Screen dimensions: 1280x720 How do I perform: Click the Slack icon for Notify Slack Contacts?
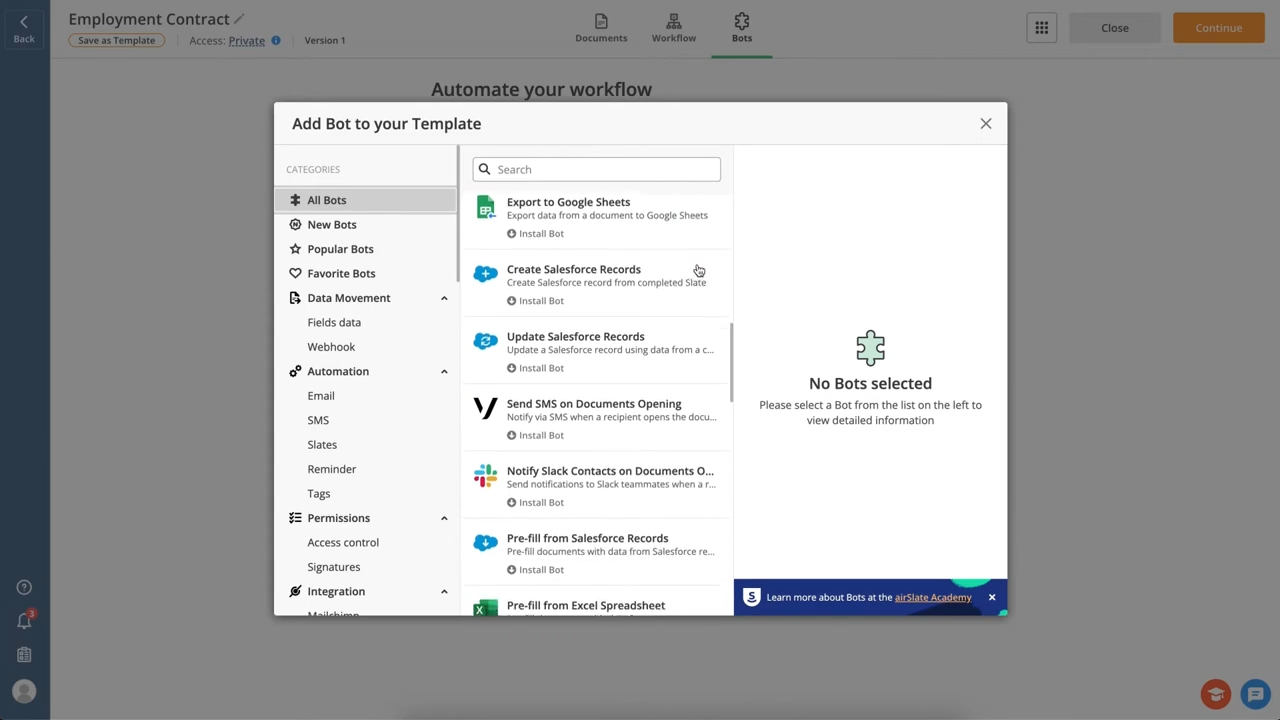coord(485,475)
